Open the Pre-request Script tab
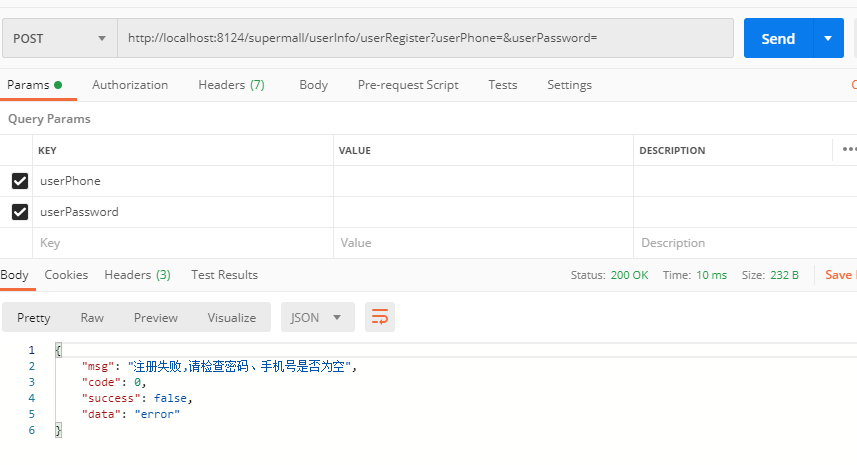The height and width of the screenshot is (465, 857). point(408,85)
